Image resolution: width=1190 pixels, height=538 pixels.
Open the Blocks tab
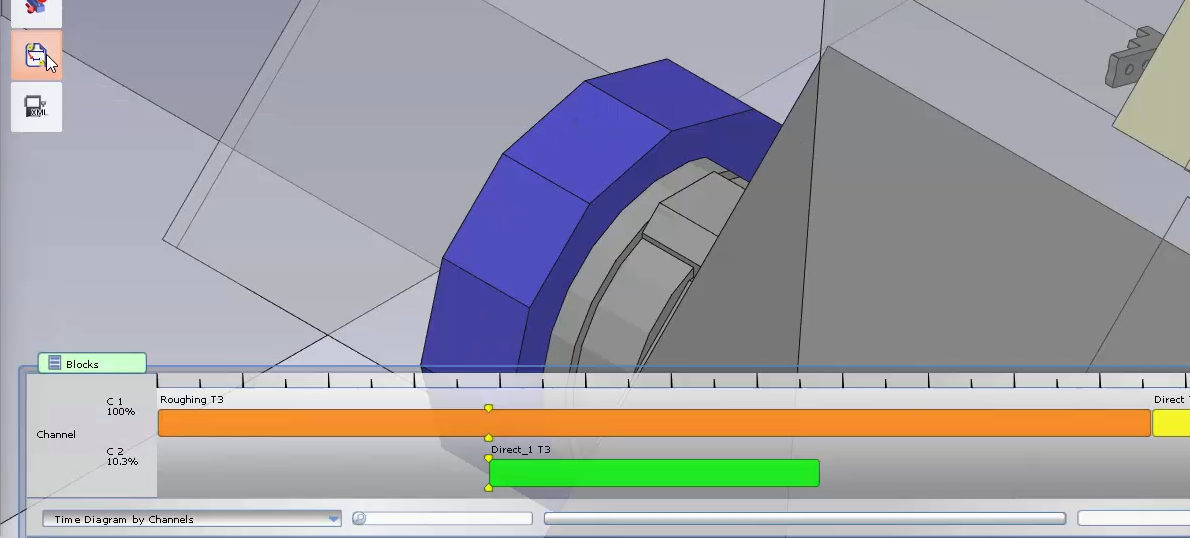pyautogui.click(x=92, y=364)
